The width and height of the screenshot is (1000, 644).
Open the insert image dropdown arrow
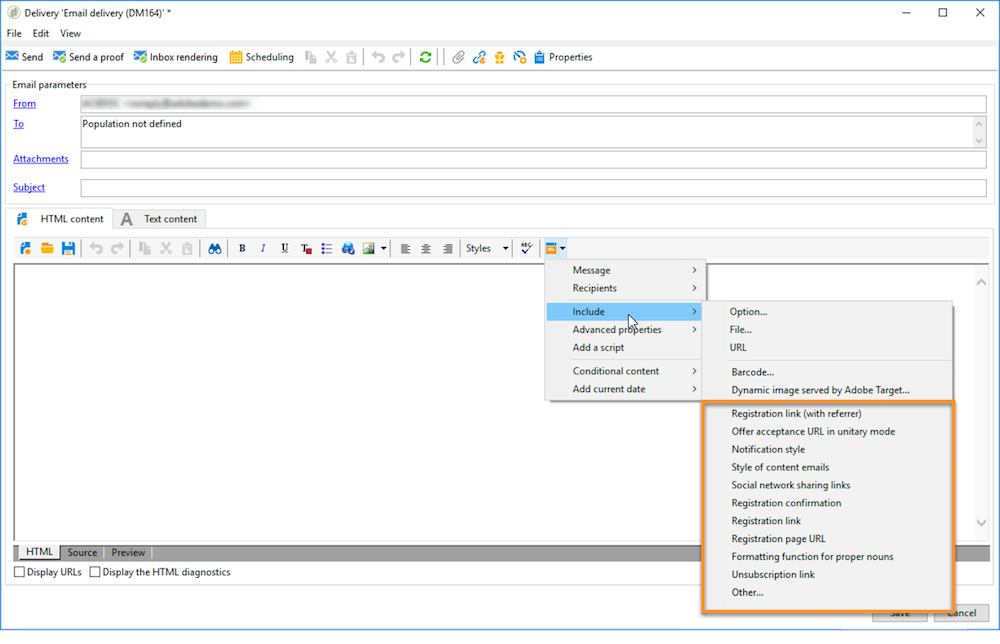coord(383,249)
